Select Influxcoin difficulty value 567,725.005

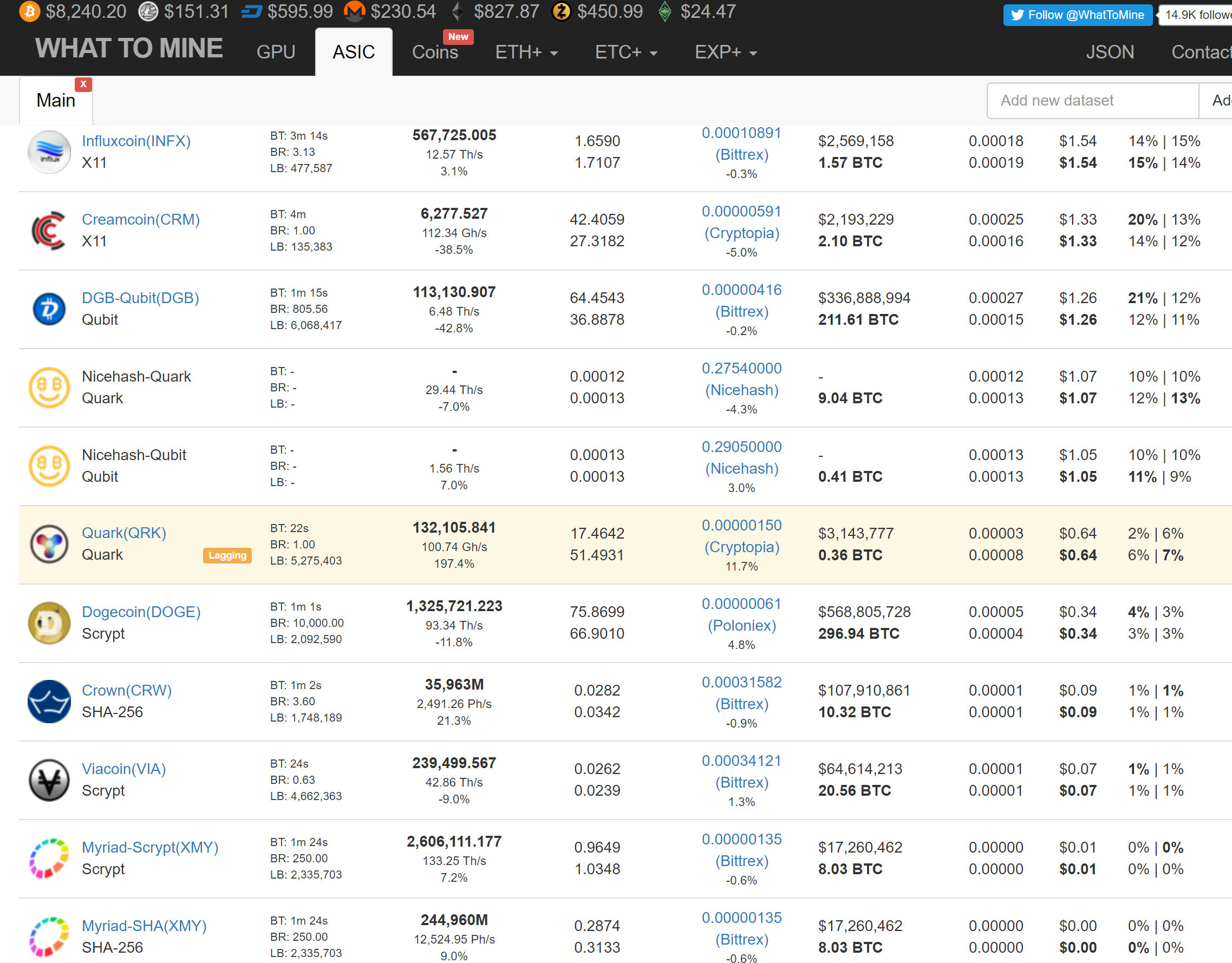click(x=454, y=135)
